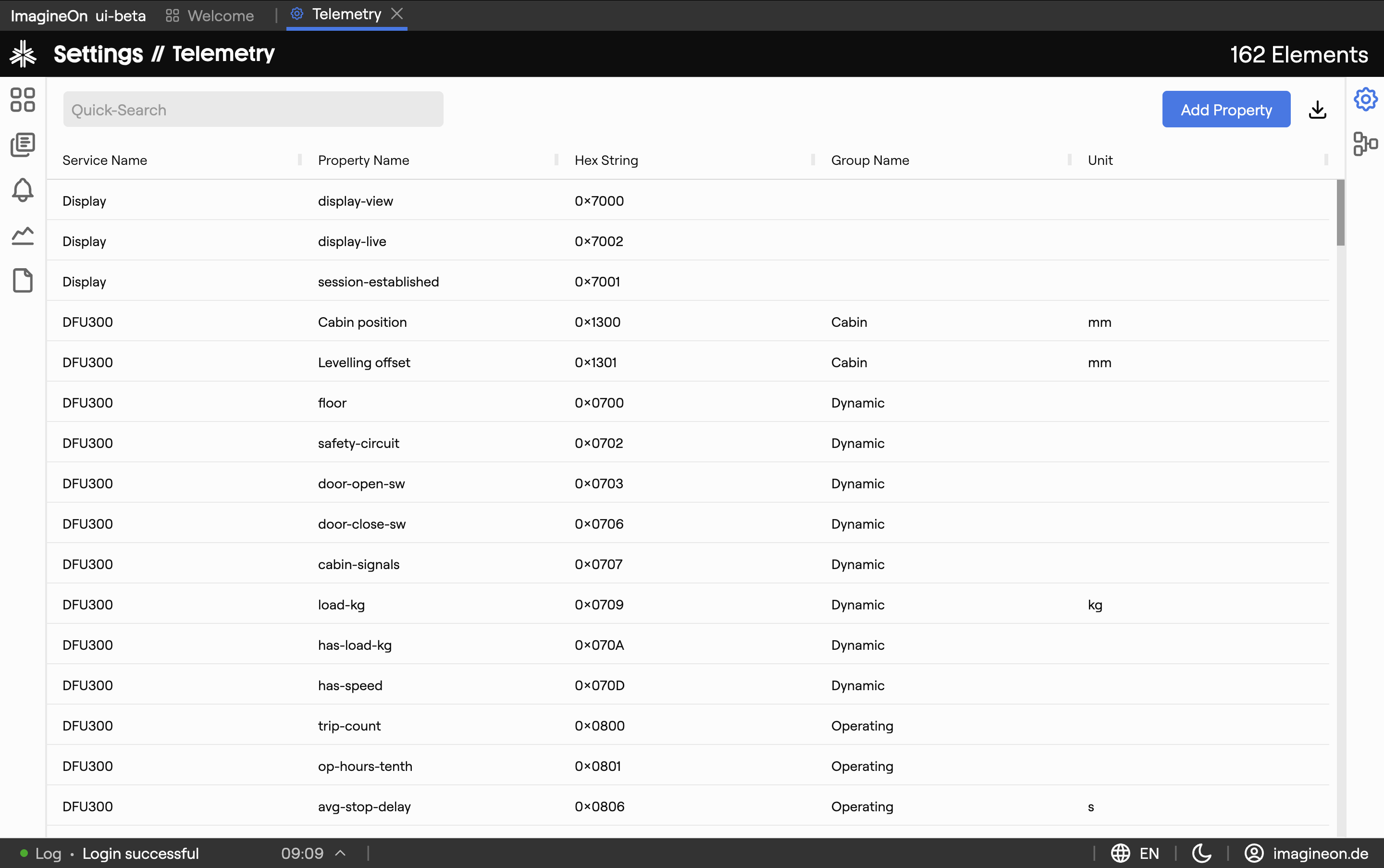
Task: Click the Add Property button
Action: 1226,109
